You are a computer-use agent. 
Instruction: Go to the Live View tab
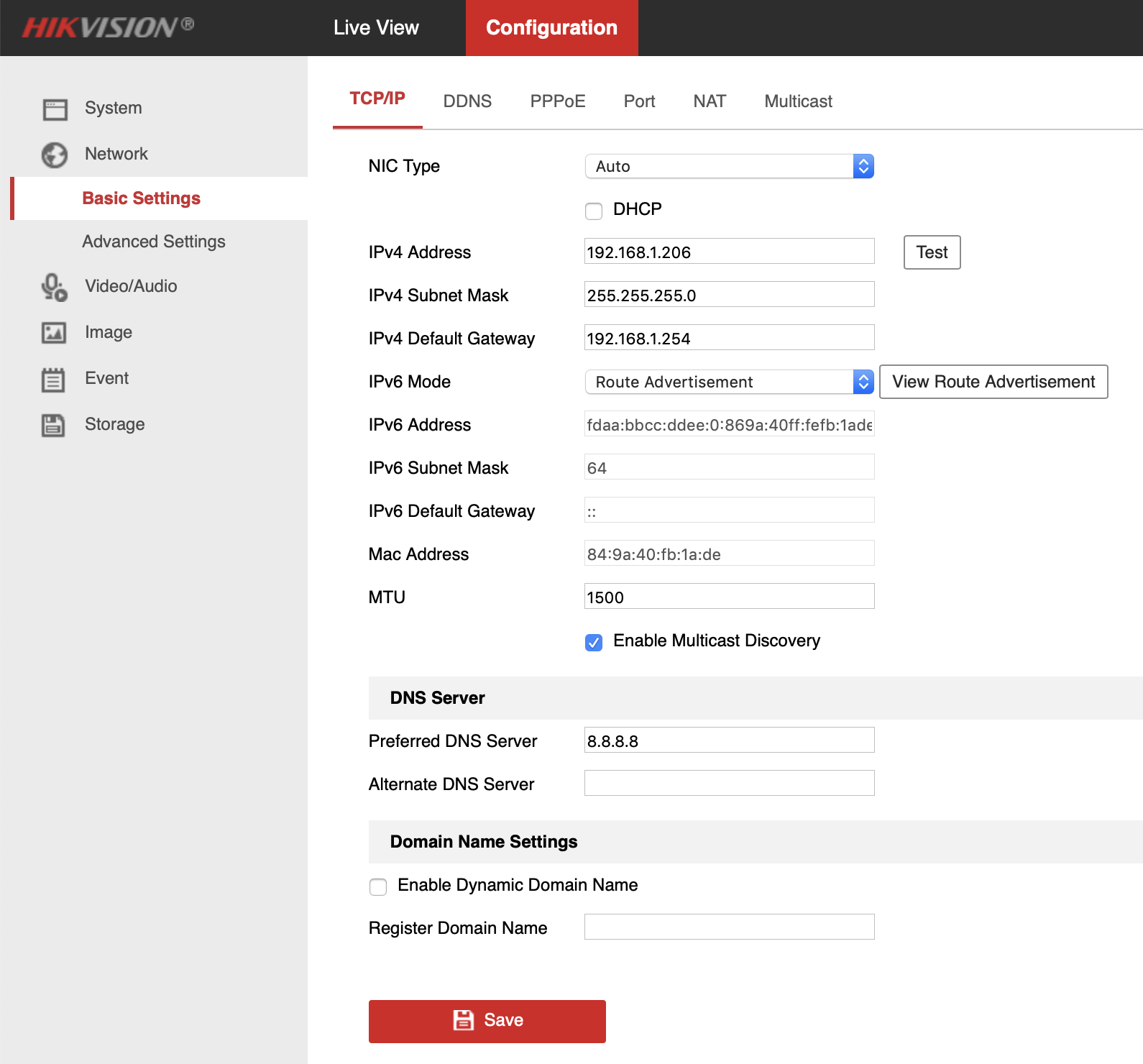tap(376, 28)
